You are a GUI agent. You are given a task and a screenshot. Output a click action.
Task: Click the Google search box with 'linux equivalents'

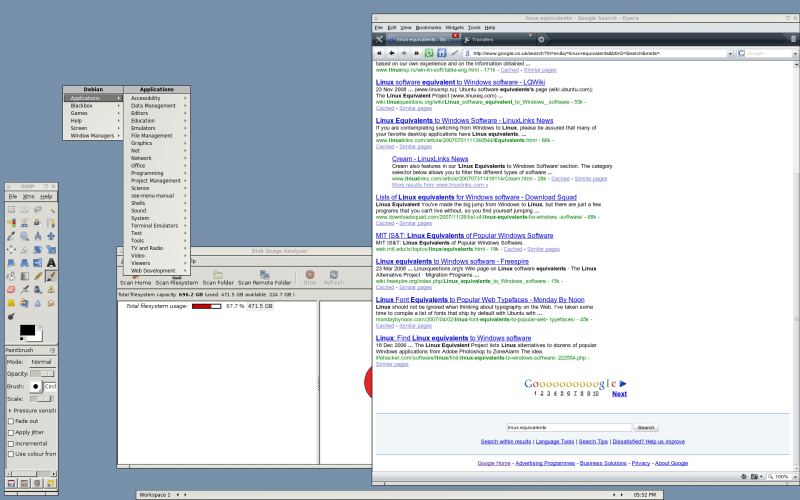569,428
